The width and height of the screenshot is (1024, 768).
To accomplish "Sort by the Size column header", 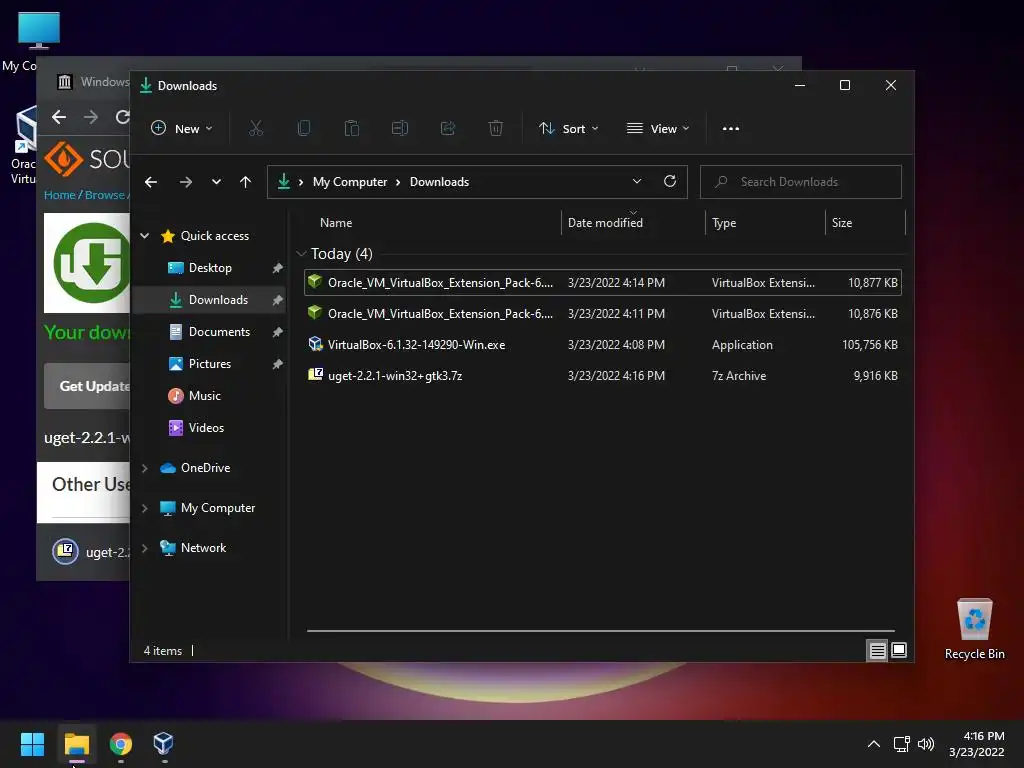I will 842,223.
